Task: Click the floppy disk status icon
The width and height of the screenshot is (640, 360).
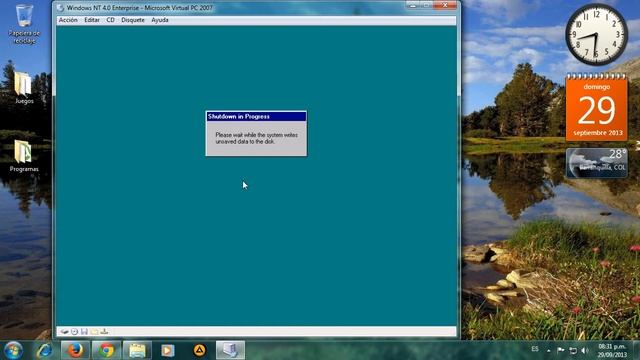Action: tap(84, 331)
